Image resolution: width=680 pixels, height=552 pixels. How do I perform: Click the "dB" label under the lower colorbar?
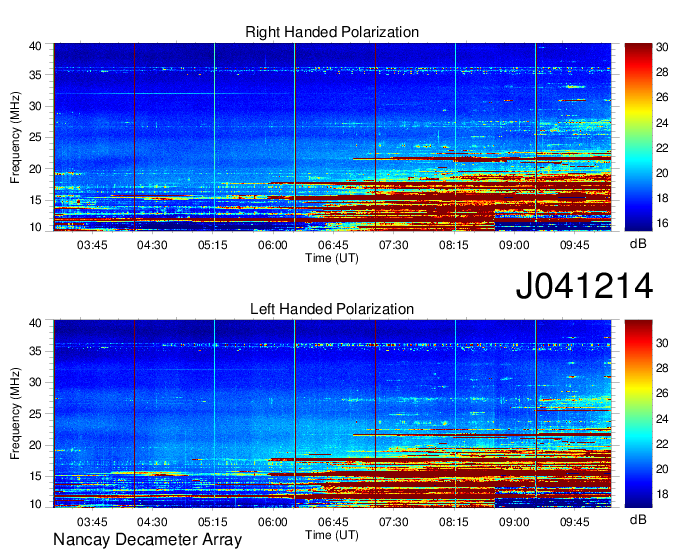[638, 519]
